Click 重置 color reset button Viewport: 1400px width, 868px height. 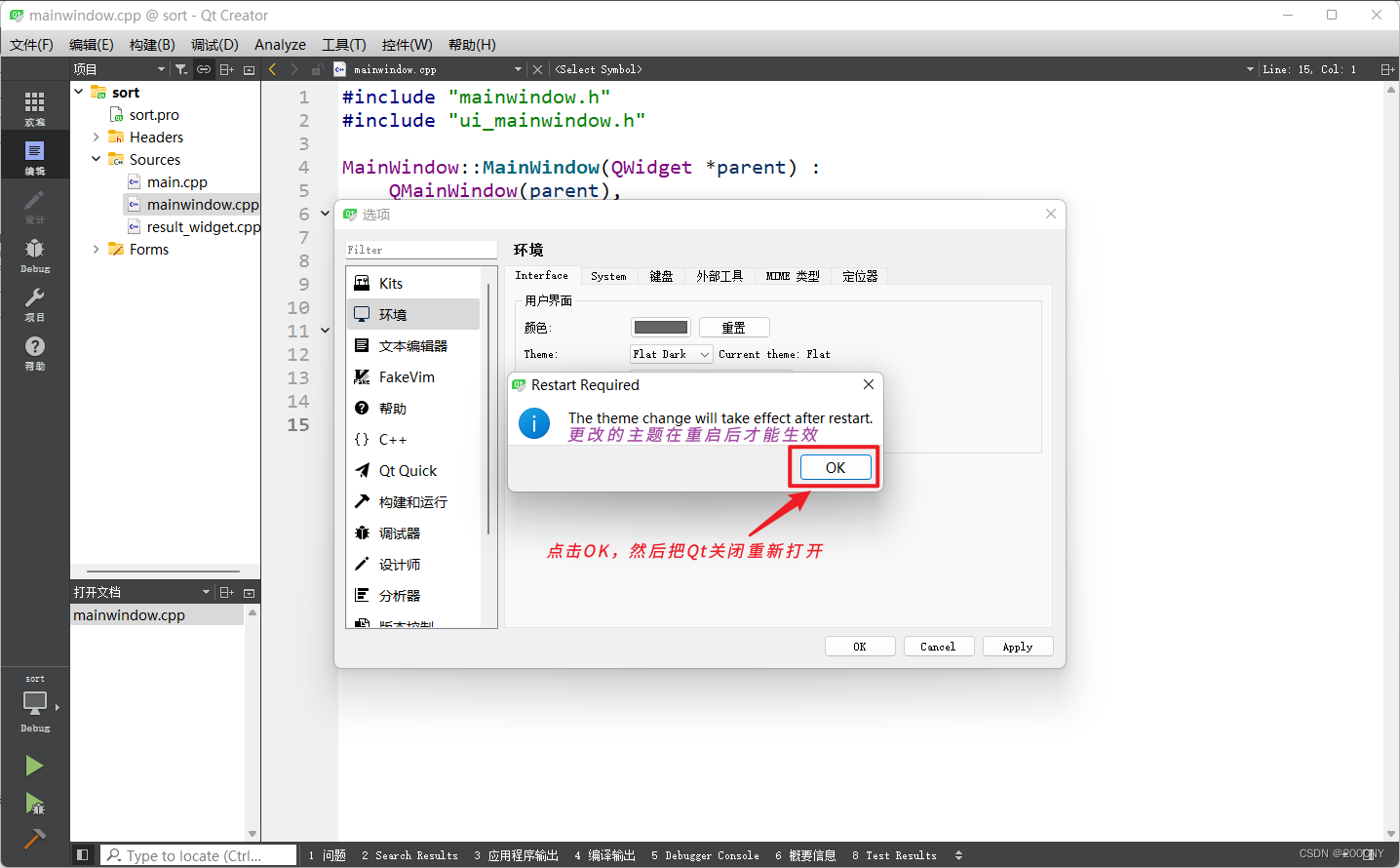coord(734,328)
